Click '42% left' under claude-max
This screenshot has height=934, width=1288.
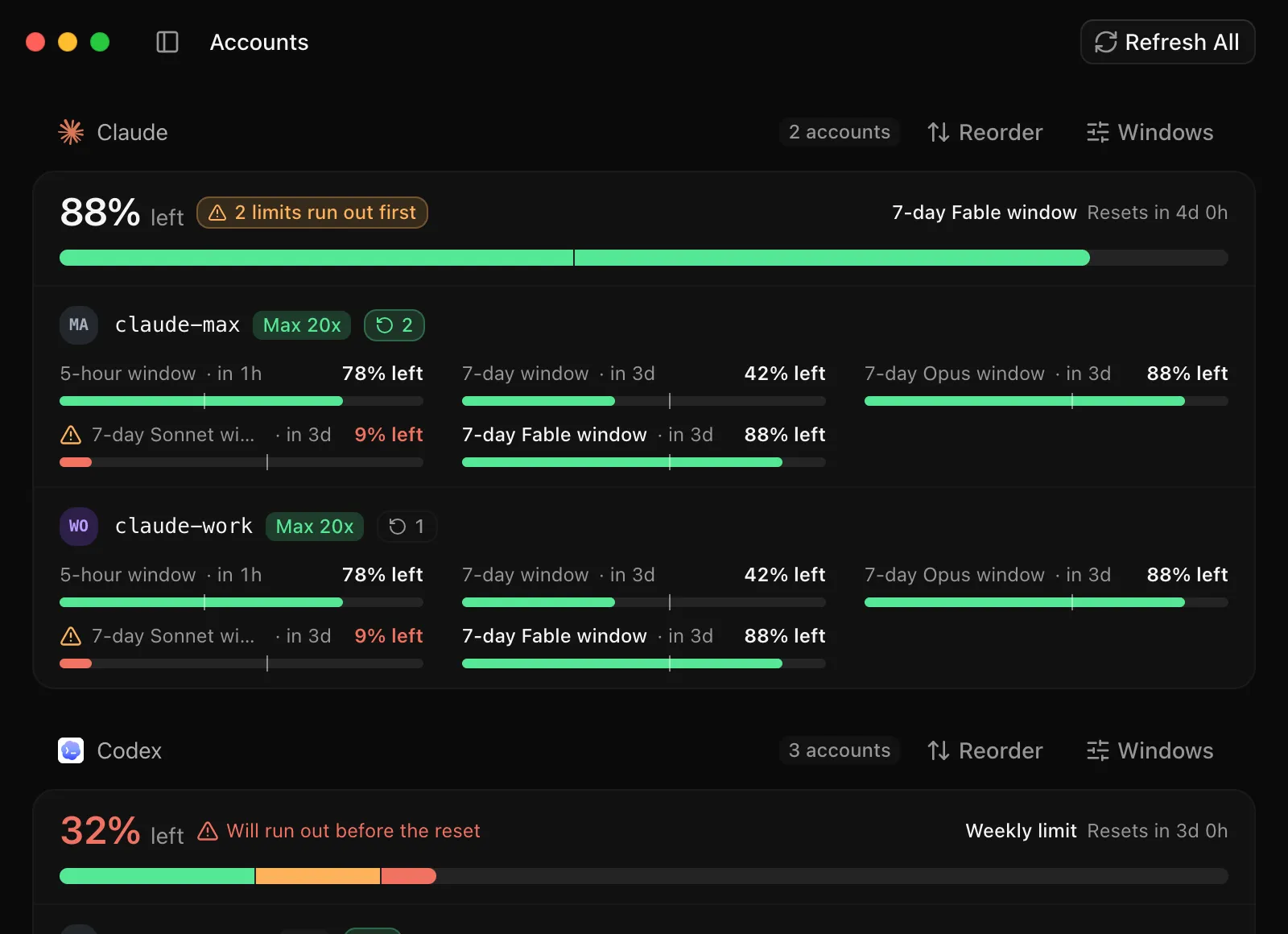(785, 374)
